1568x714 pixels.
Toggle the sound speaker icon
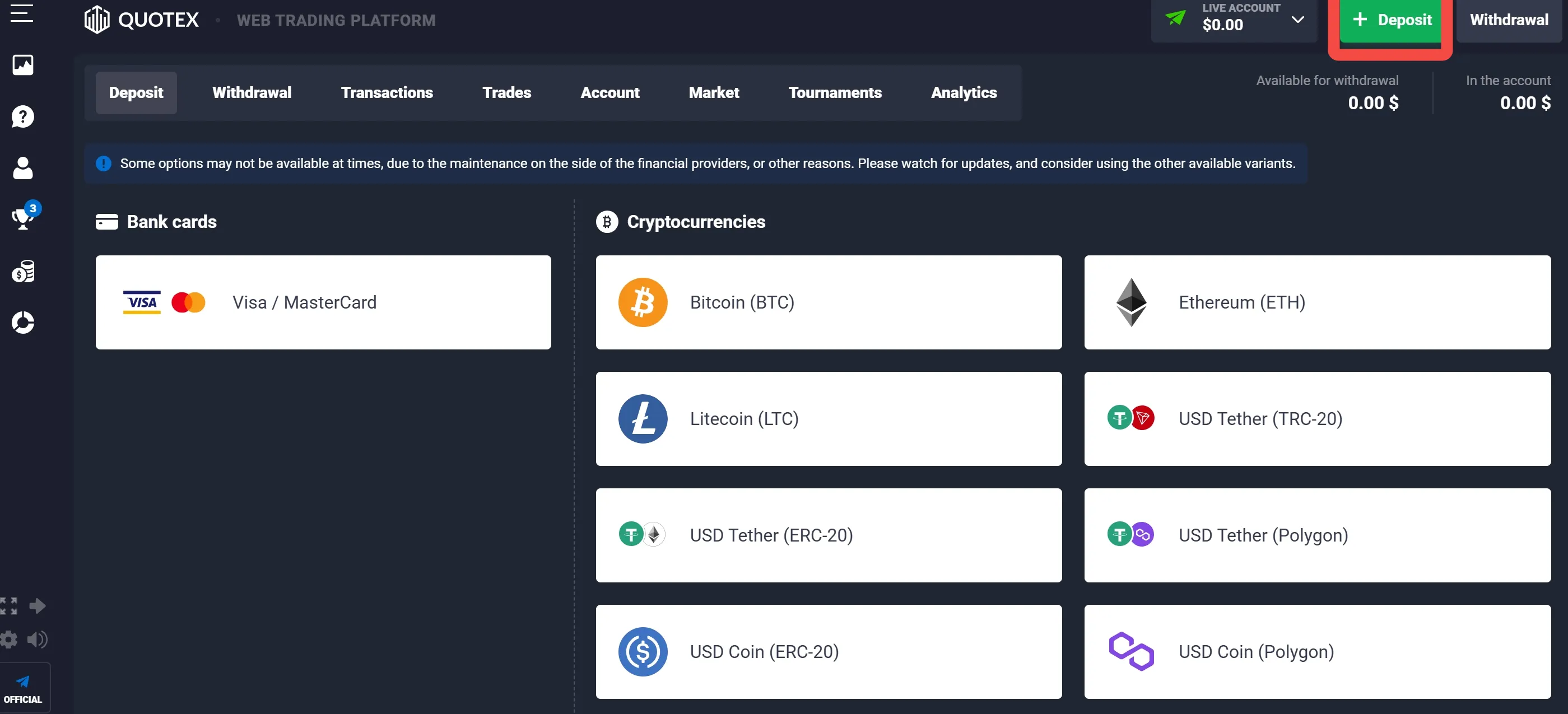[37, 639]
